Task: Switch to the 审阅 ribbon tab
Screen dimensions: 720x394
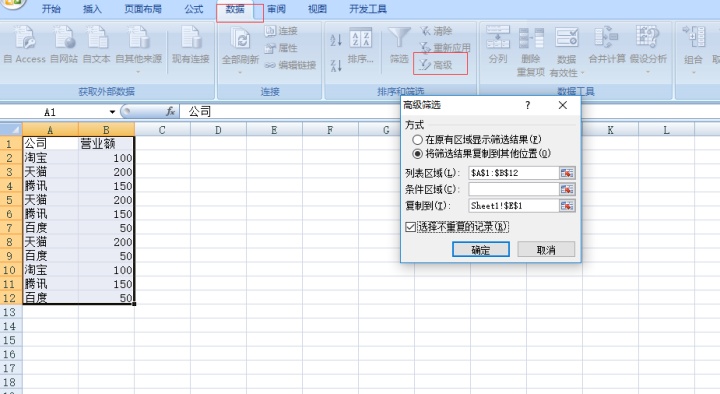Action: tap(276, 9)
